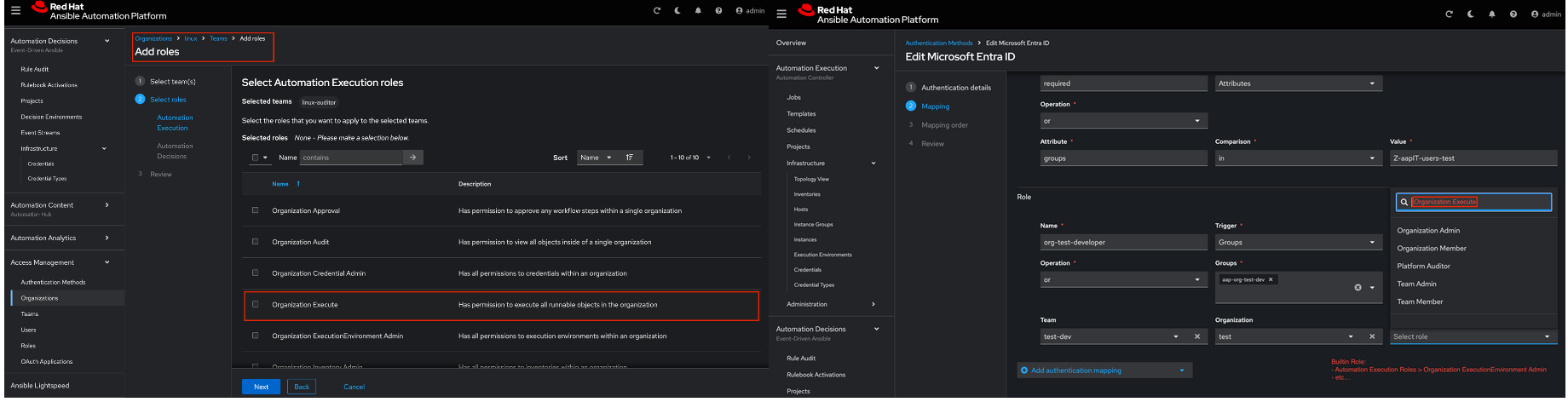Viewport: 1568px width, 402px height.
Task: Open Topology View in the sidebar
Action: pyautogui.click(x=811, y=180)
